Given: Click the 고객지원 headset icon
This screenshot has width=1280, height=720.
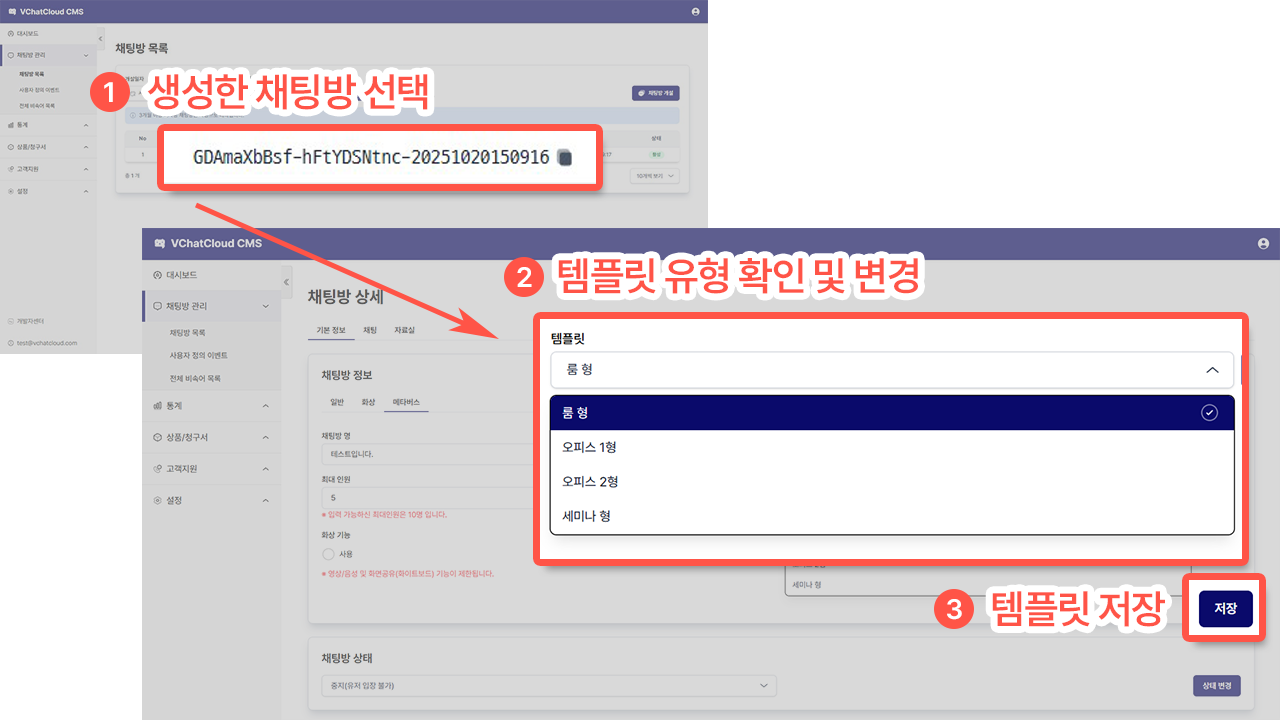Looking at the screenshot, I should pyautogui.click(x=157, y=468).
